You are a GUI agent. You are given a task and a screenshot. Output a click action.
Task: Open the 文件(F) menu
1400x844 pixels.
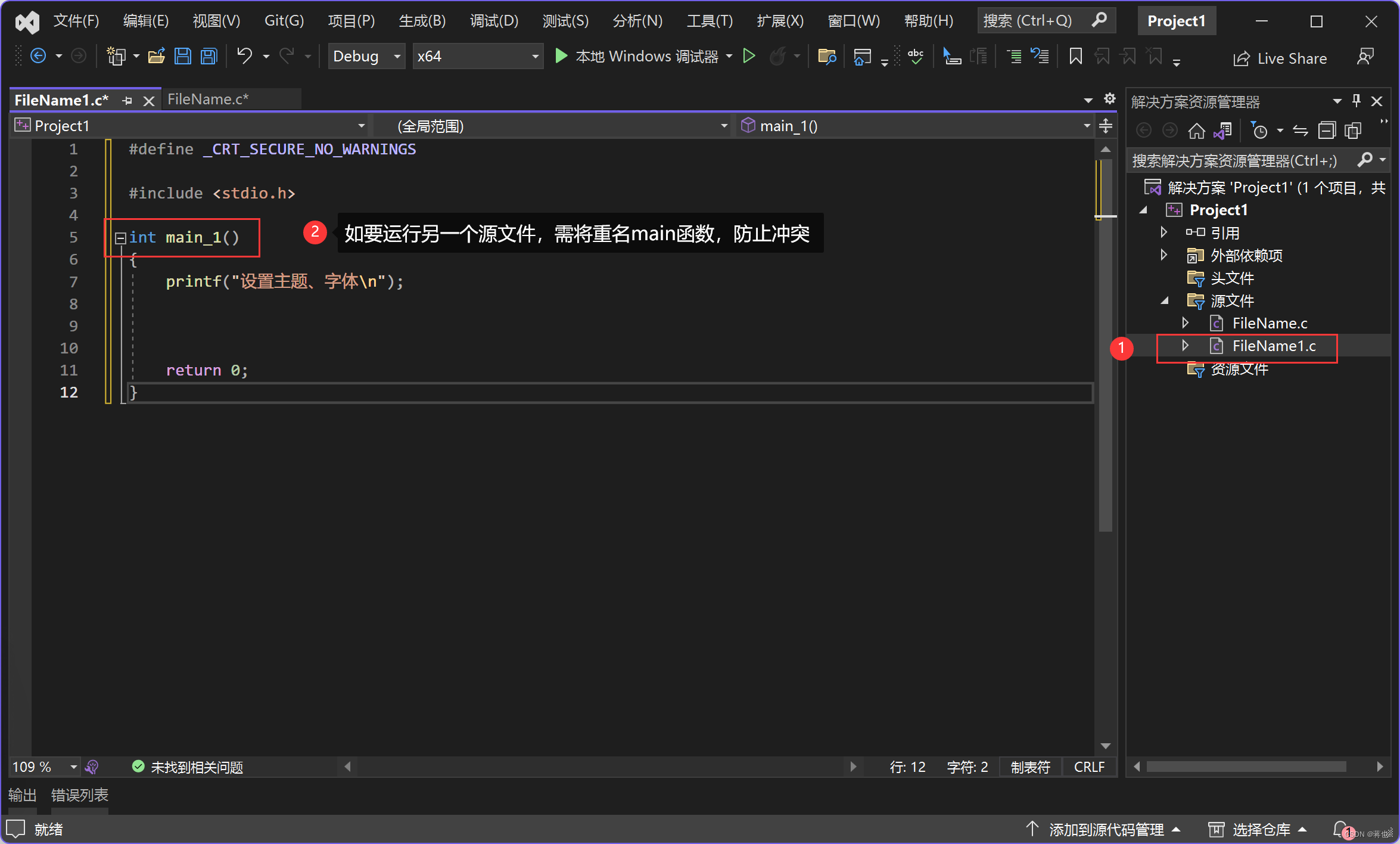[76, 21]
